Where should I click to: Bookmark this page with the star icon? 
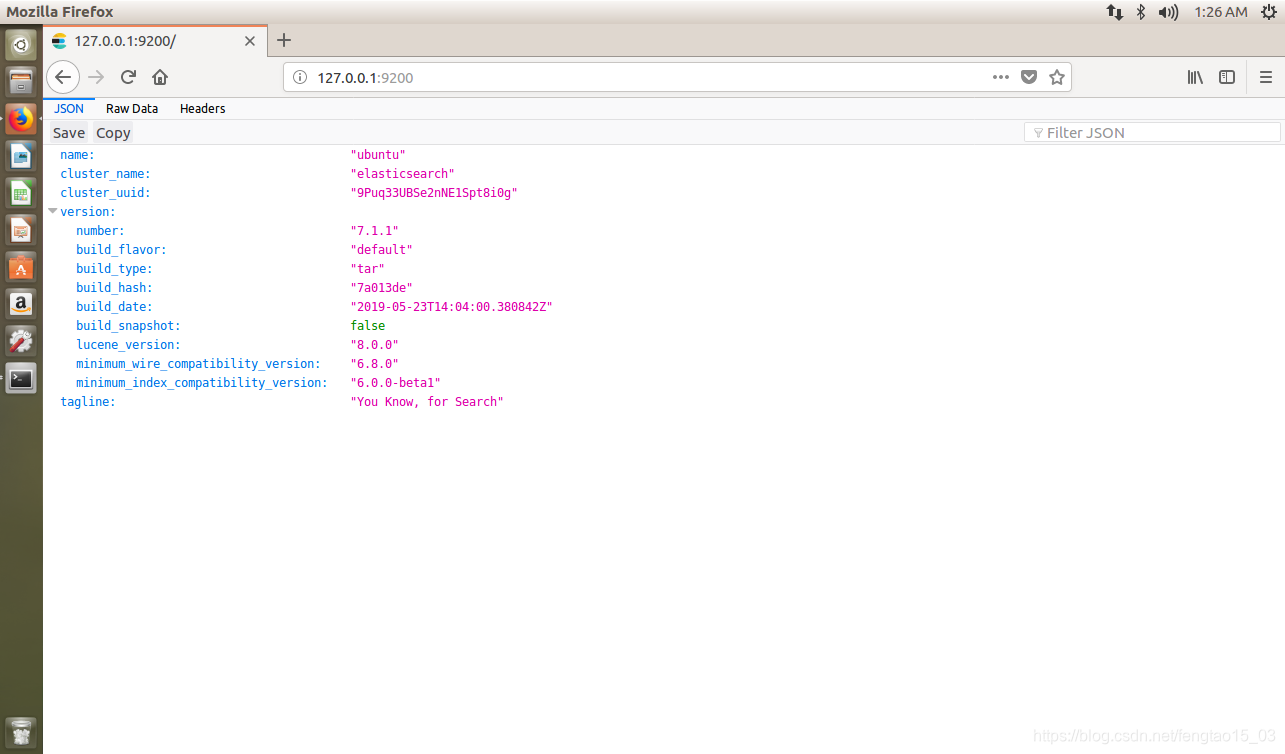(1057, 77)
